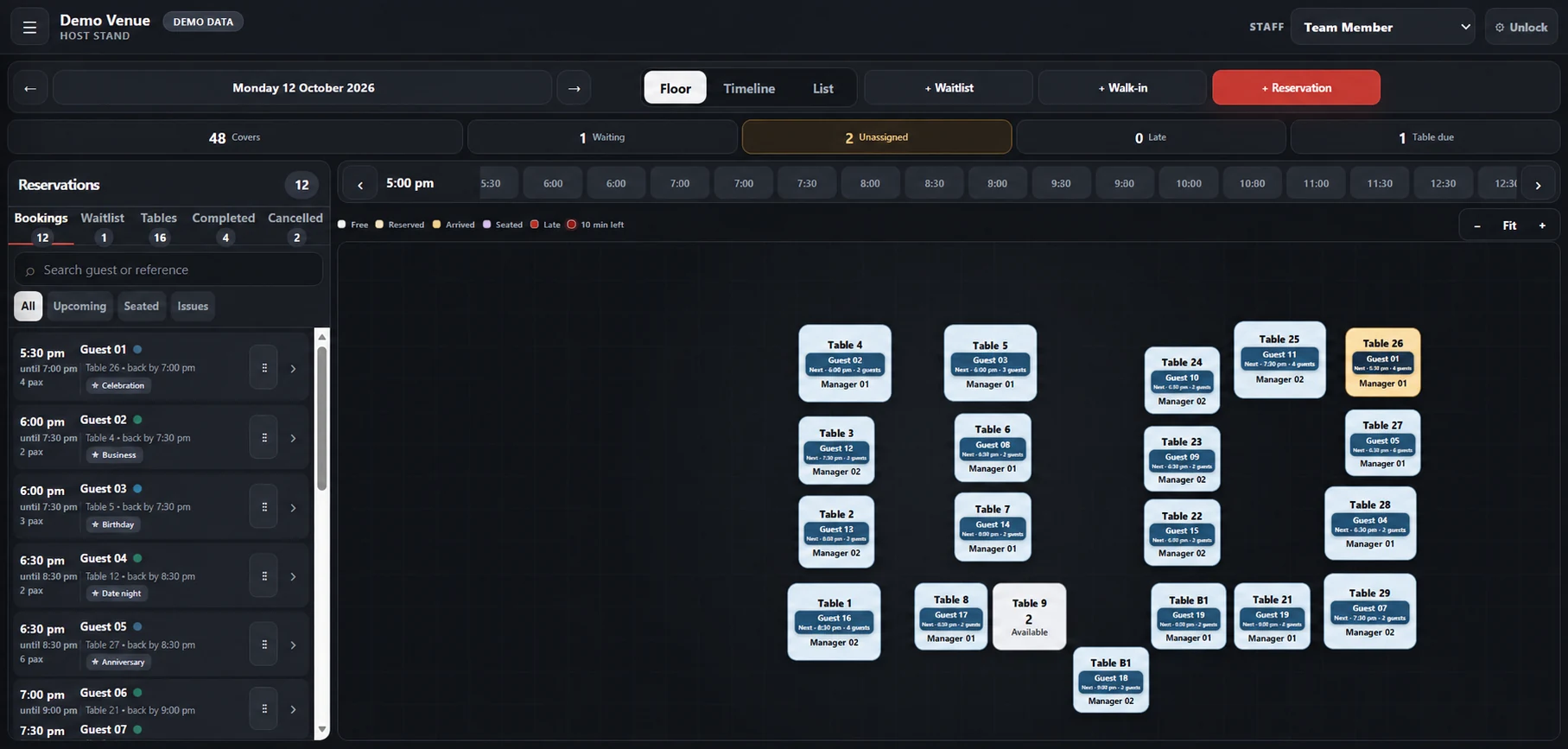Open the options menu for Guest 06 booking
Image resolution: width=1568 pixels, height=749 pixels.
click(263, 709)
